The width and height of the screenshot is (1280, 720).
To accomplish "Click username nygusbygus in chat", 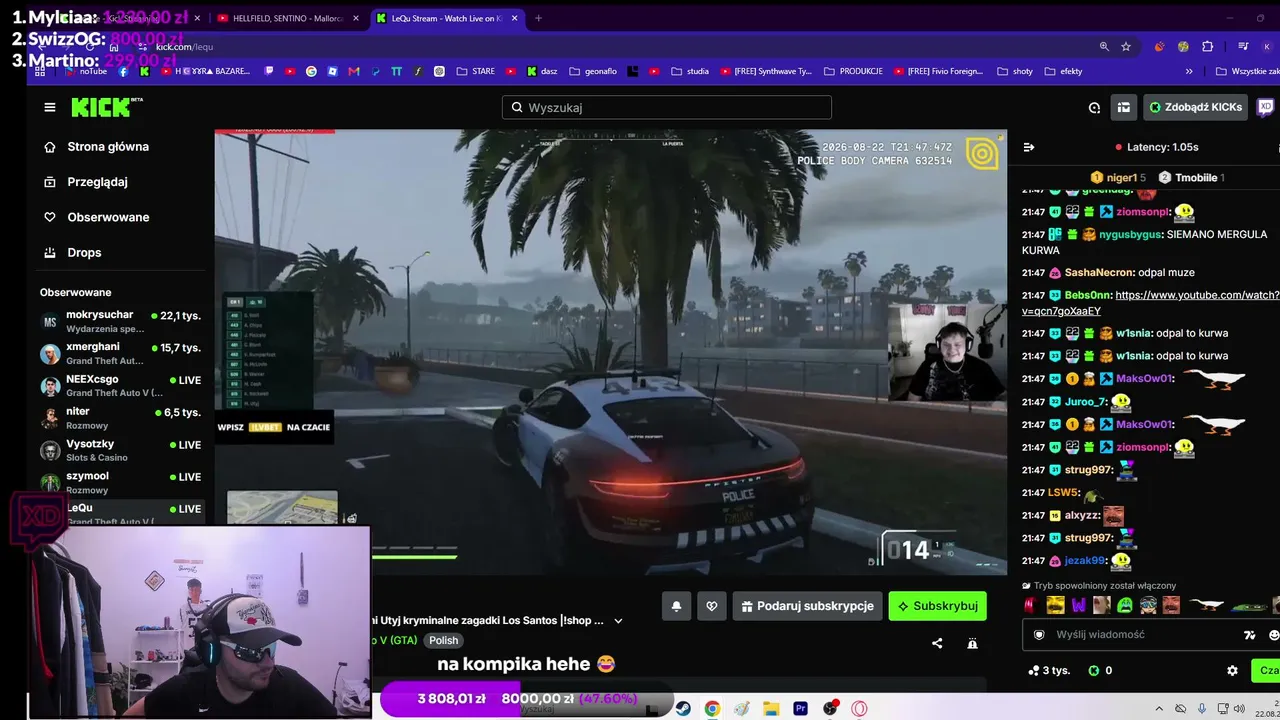I will pyautogui.click(x=1131, y=235).
